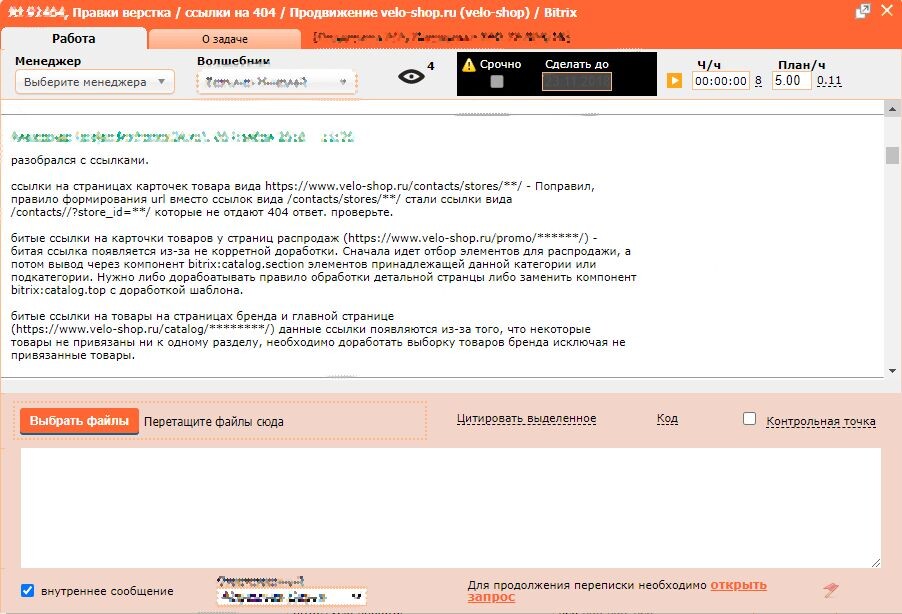The image size is (902, 614).
Task: Click the 0.11 value link
Action: (829, 81)
